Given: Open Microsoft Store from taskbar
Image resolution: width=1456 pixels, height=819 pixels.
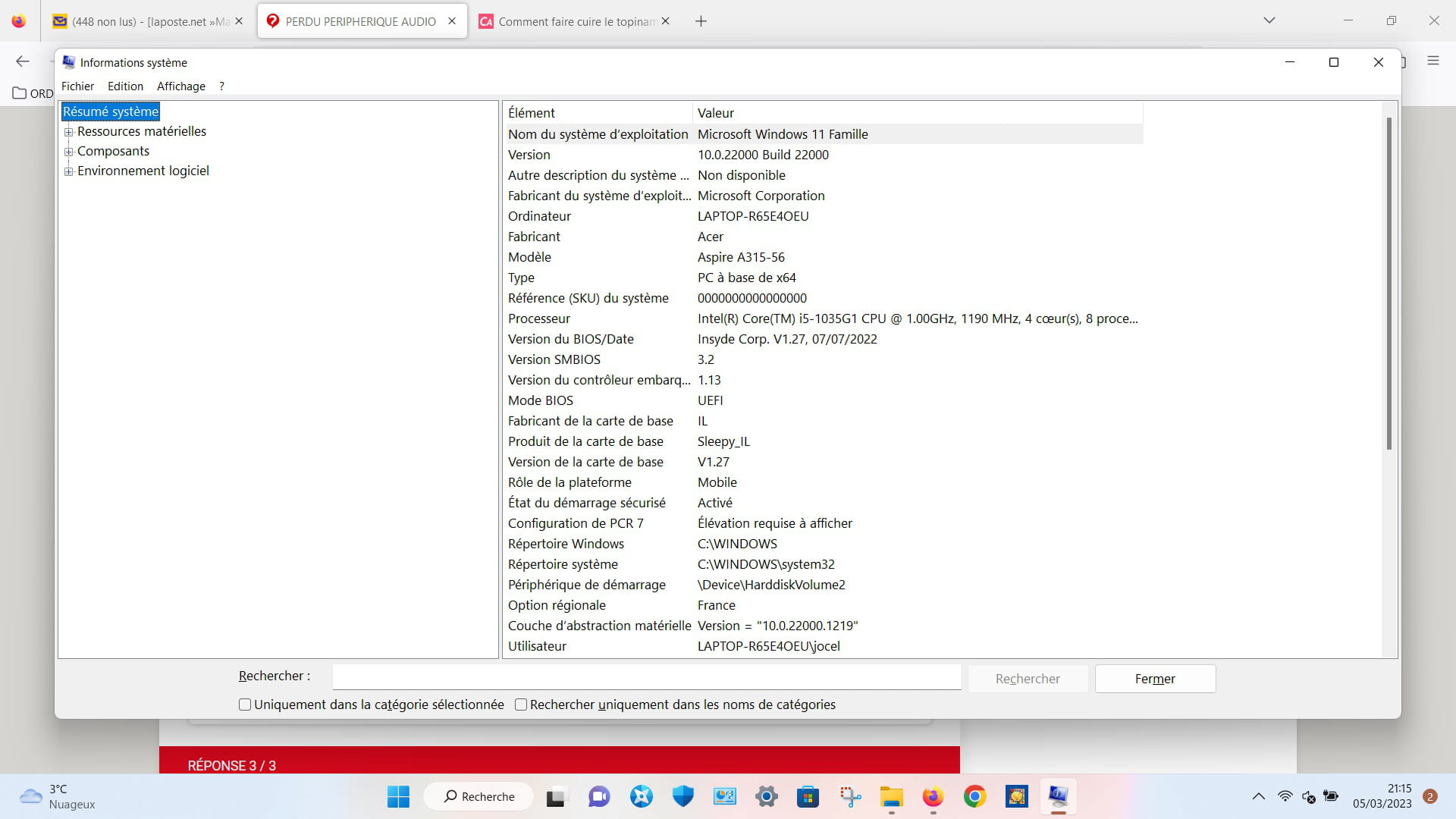Looking at the screenshot, I should point(808,796).
